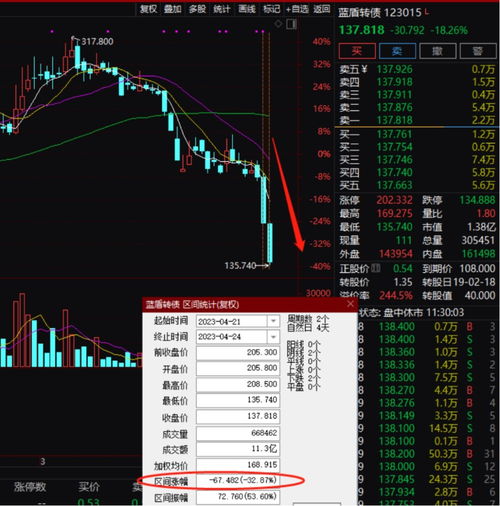
Task: Click the diamond icon above the chart
Action: pos(278,24)
